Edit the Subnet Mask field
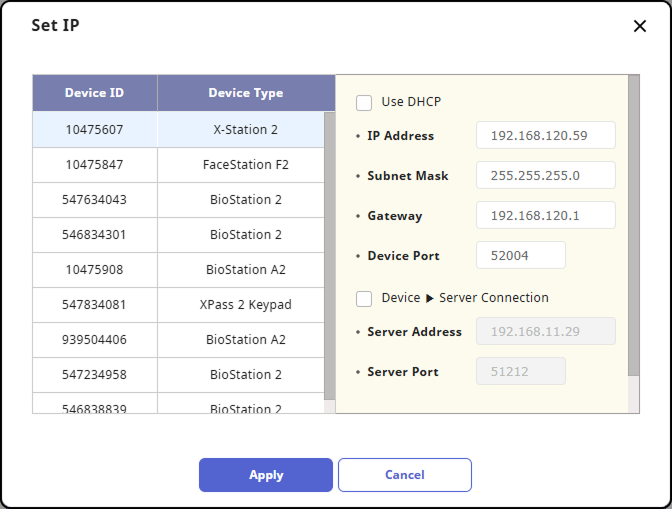 (545, 176)
